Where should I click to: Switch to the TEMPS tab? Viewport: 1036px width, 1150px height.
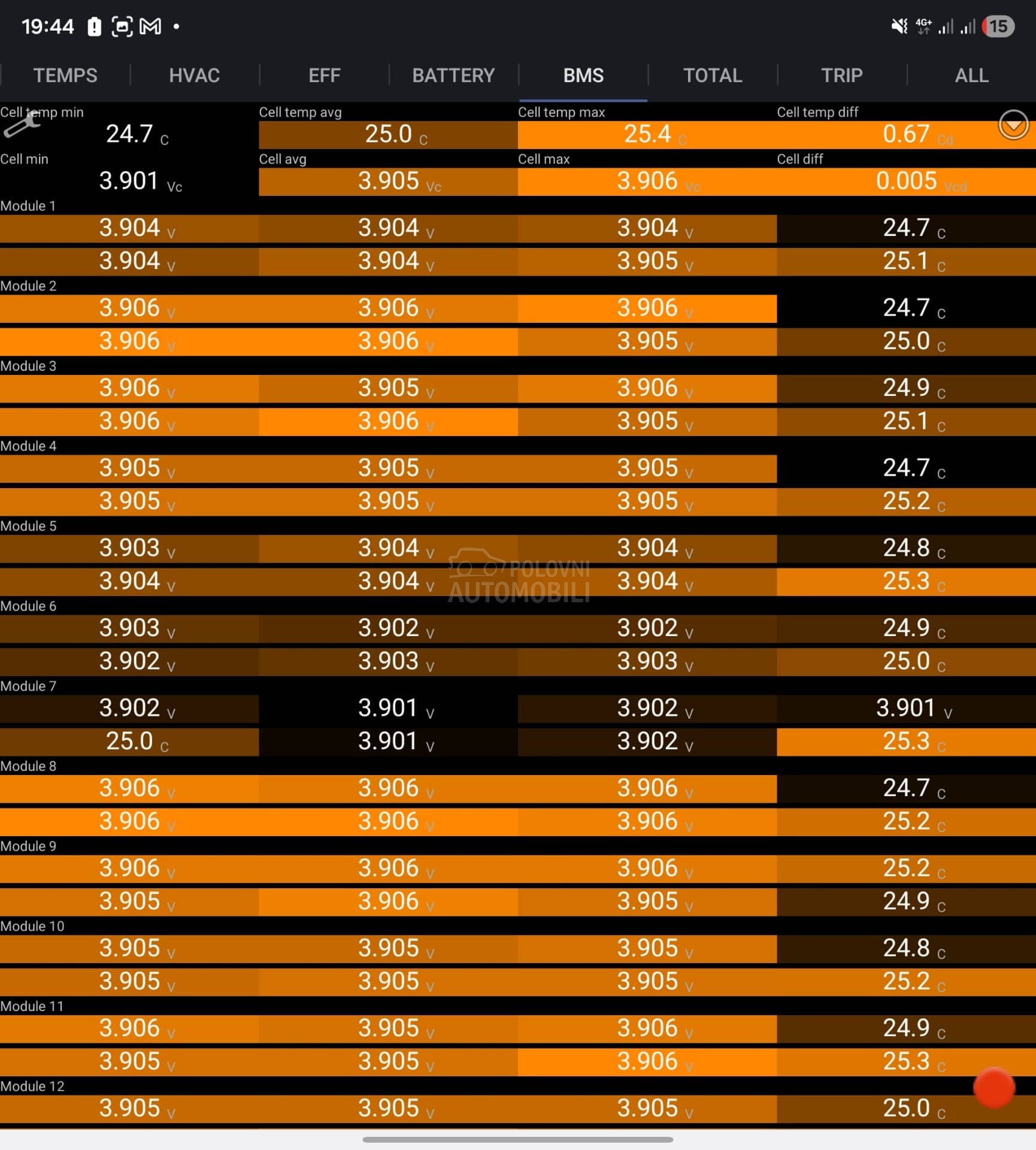pyautogui.click(x=65, y=75)
